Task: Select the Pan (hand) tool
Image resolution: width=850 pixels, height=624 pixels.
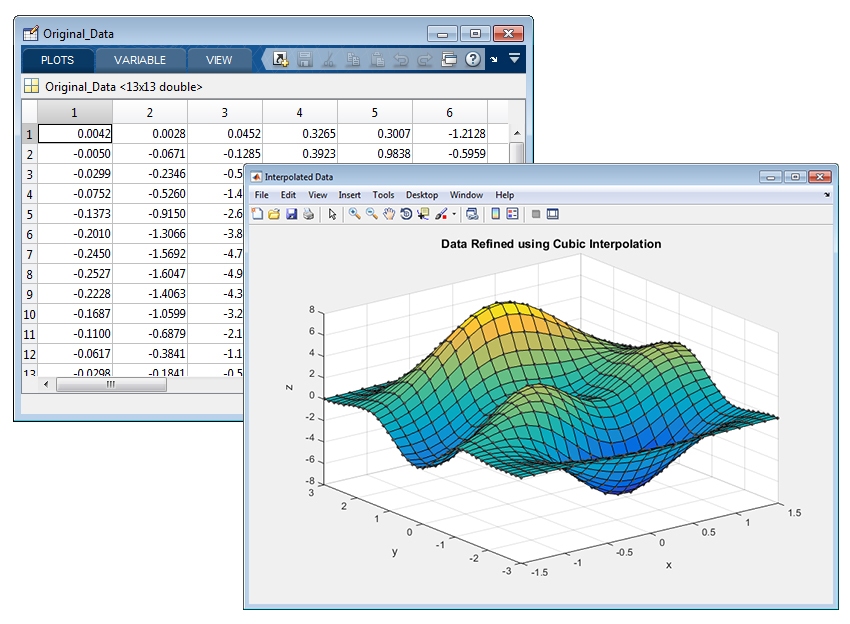Action: 389,213
